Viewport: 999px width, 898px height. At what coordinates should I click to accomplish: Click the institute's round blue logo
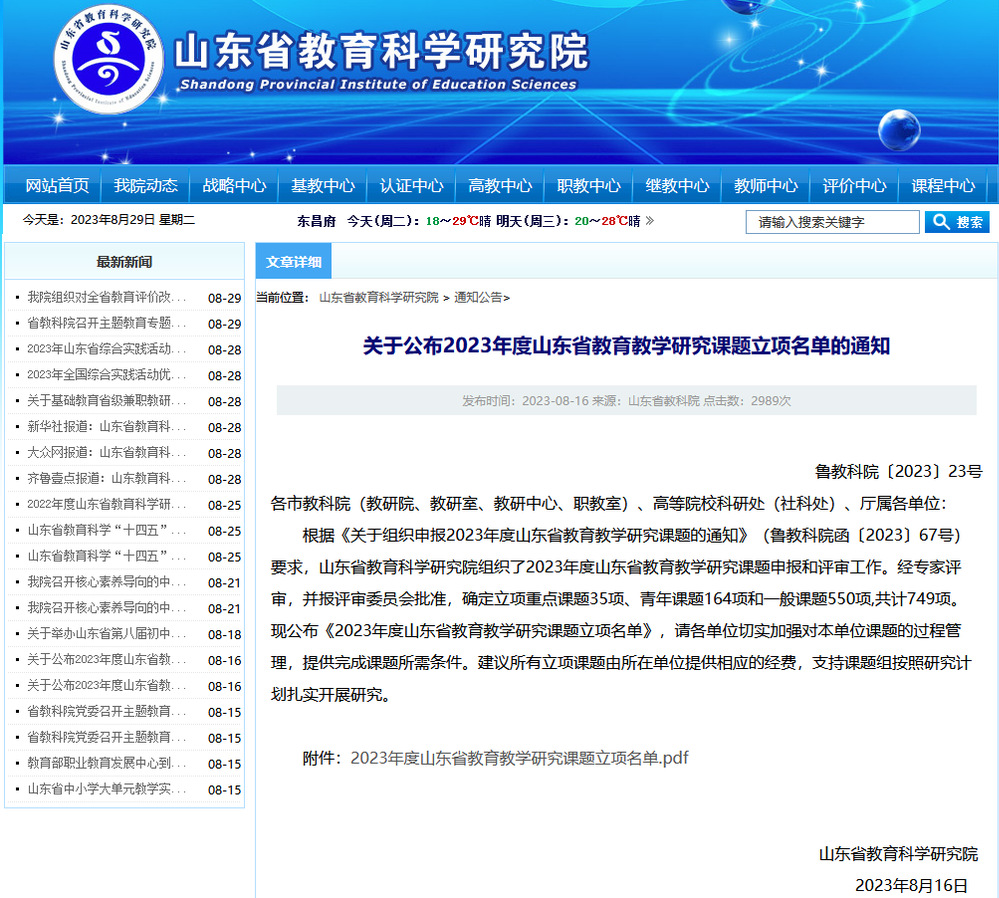(x=108, y=60)
